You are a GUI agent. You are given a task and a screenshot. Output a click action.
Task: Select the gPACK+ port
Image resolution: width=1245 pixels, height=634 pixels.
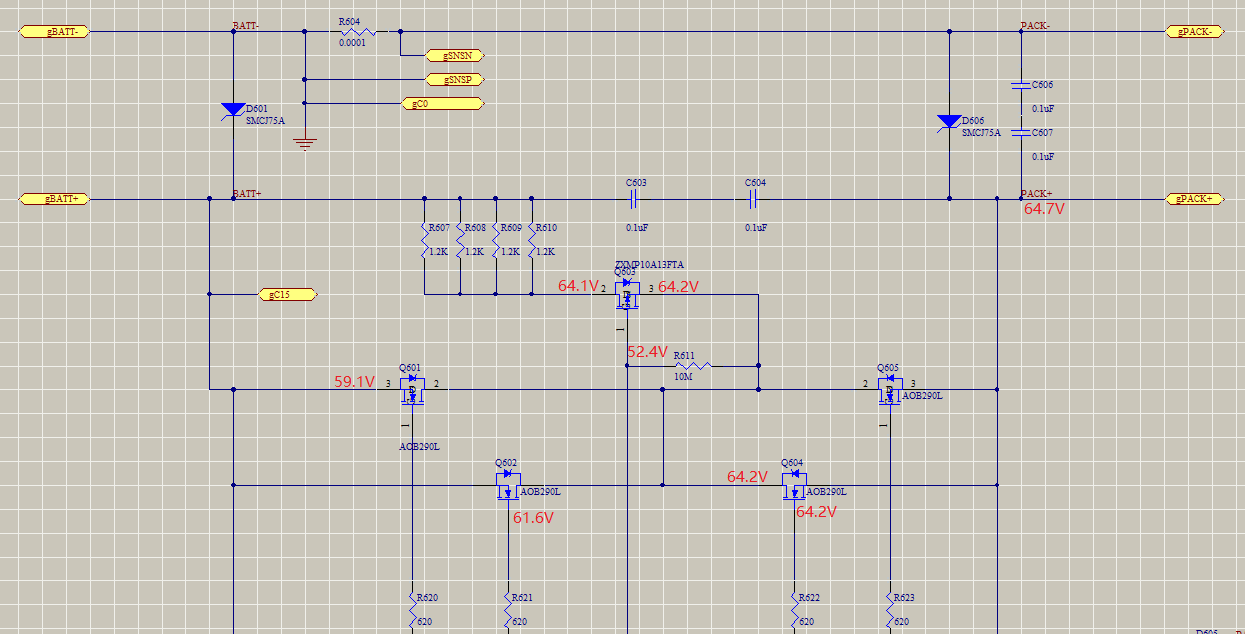(x=1195, y=199)
